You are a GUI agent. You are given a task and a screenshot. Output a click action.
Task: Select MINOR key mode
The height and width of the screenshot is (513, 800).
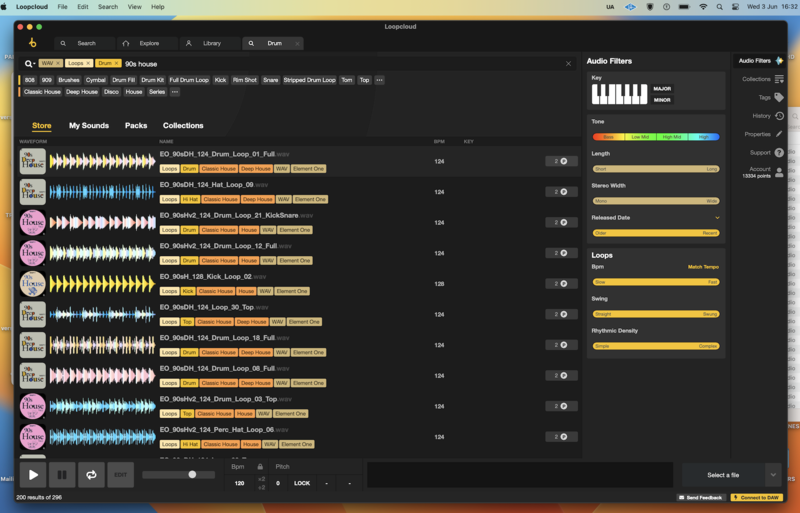662,100
